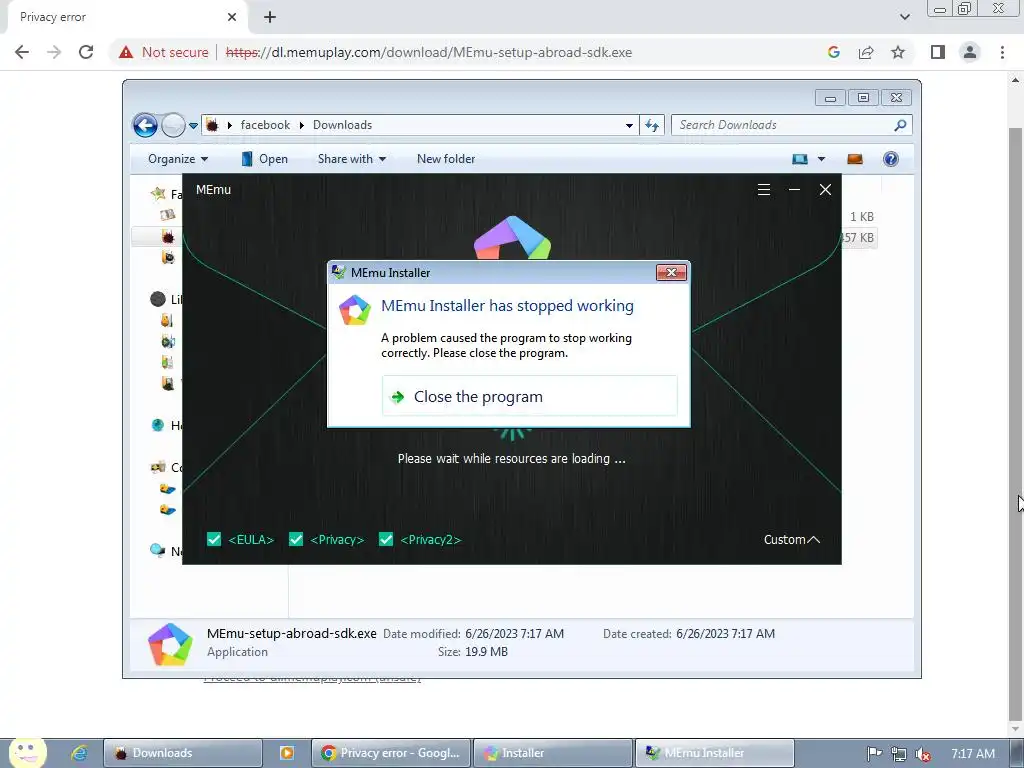
Task: Click Libraries icon in navigation pane
Action: tap(158, 299)
